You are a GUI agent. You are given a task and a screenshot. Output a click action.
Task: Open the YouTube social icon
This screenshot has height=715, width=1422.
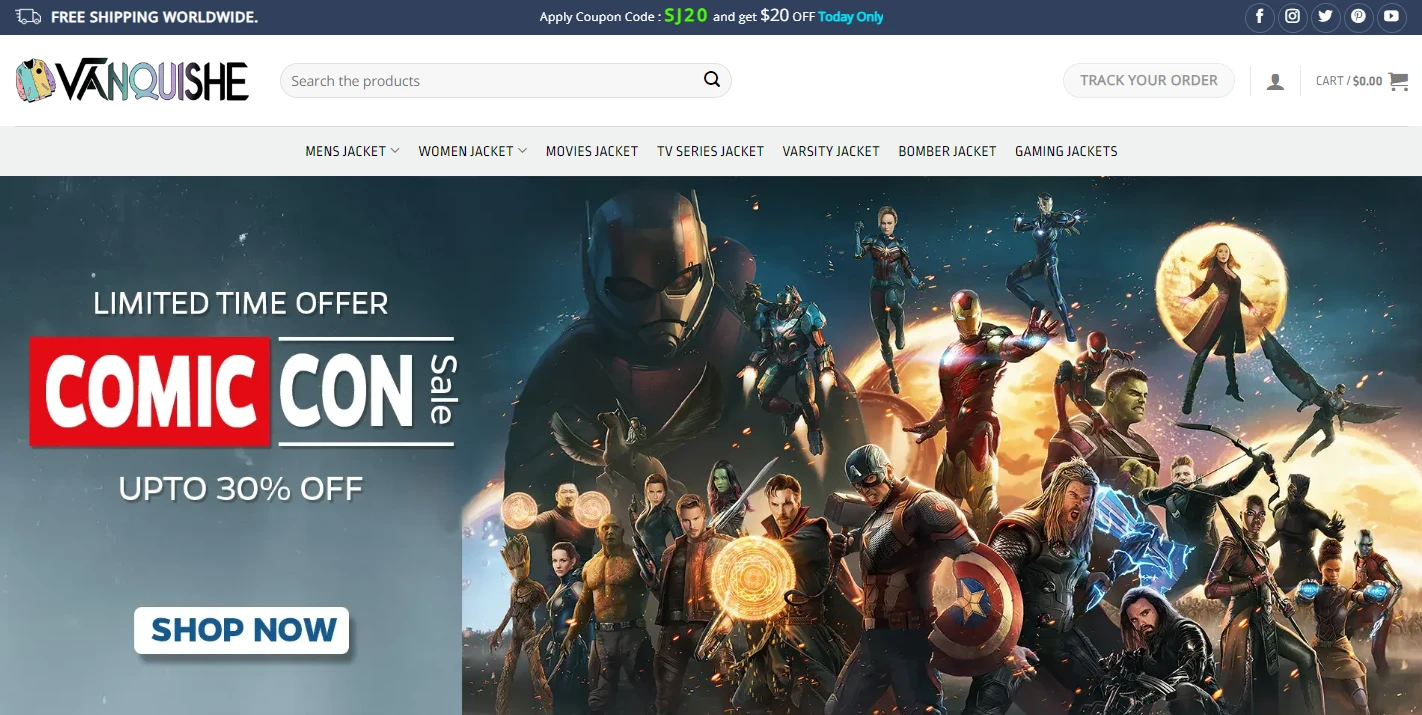(x=1391, y=16)
